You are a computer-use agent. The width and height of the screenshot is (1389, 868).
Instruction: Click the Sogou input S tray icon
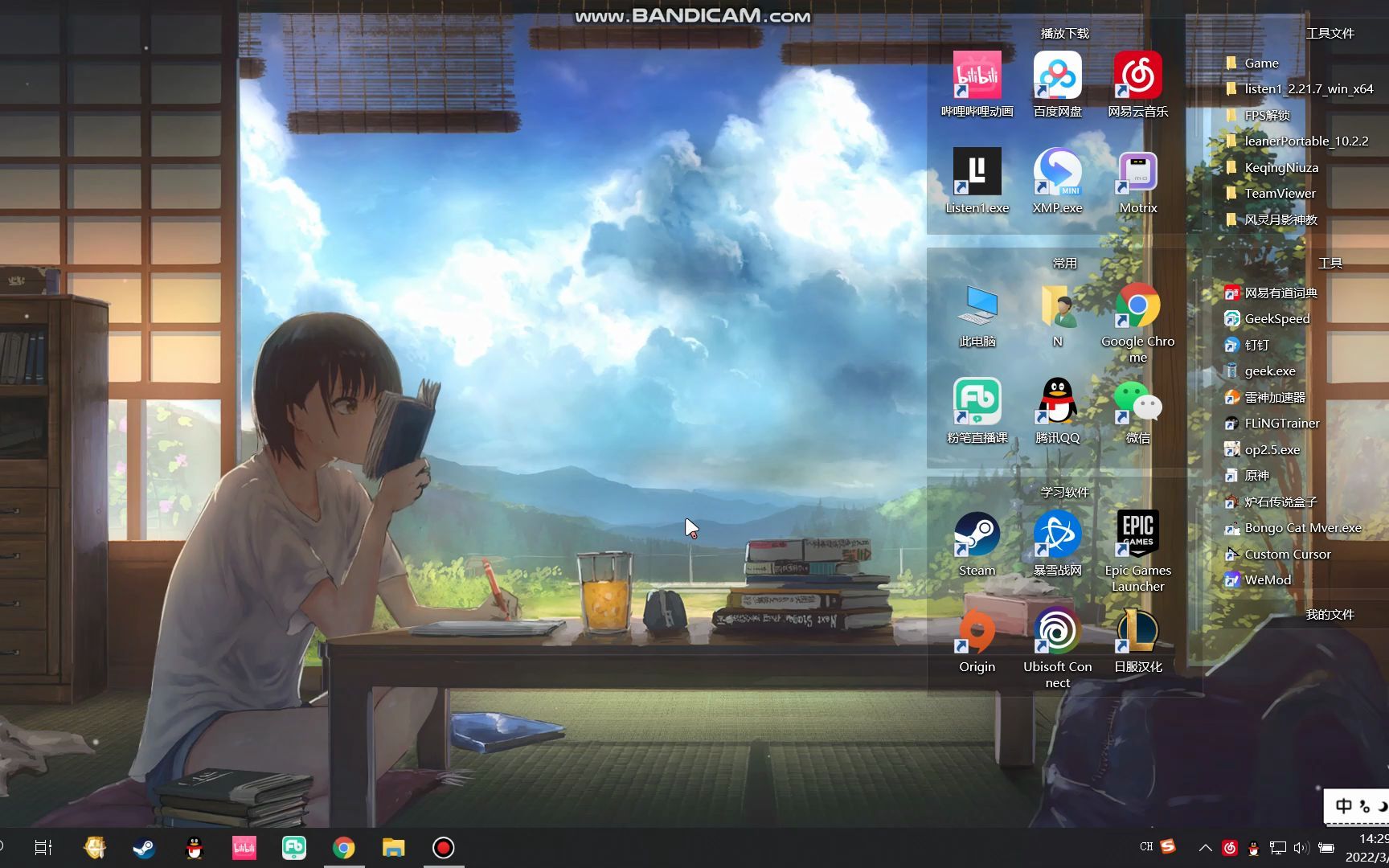[x=1168, y=846]
